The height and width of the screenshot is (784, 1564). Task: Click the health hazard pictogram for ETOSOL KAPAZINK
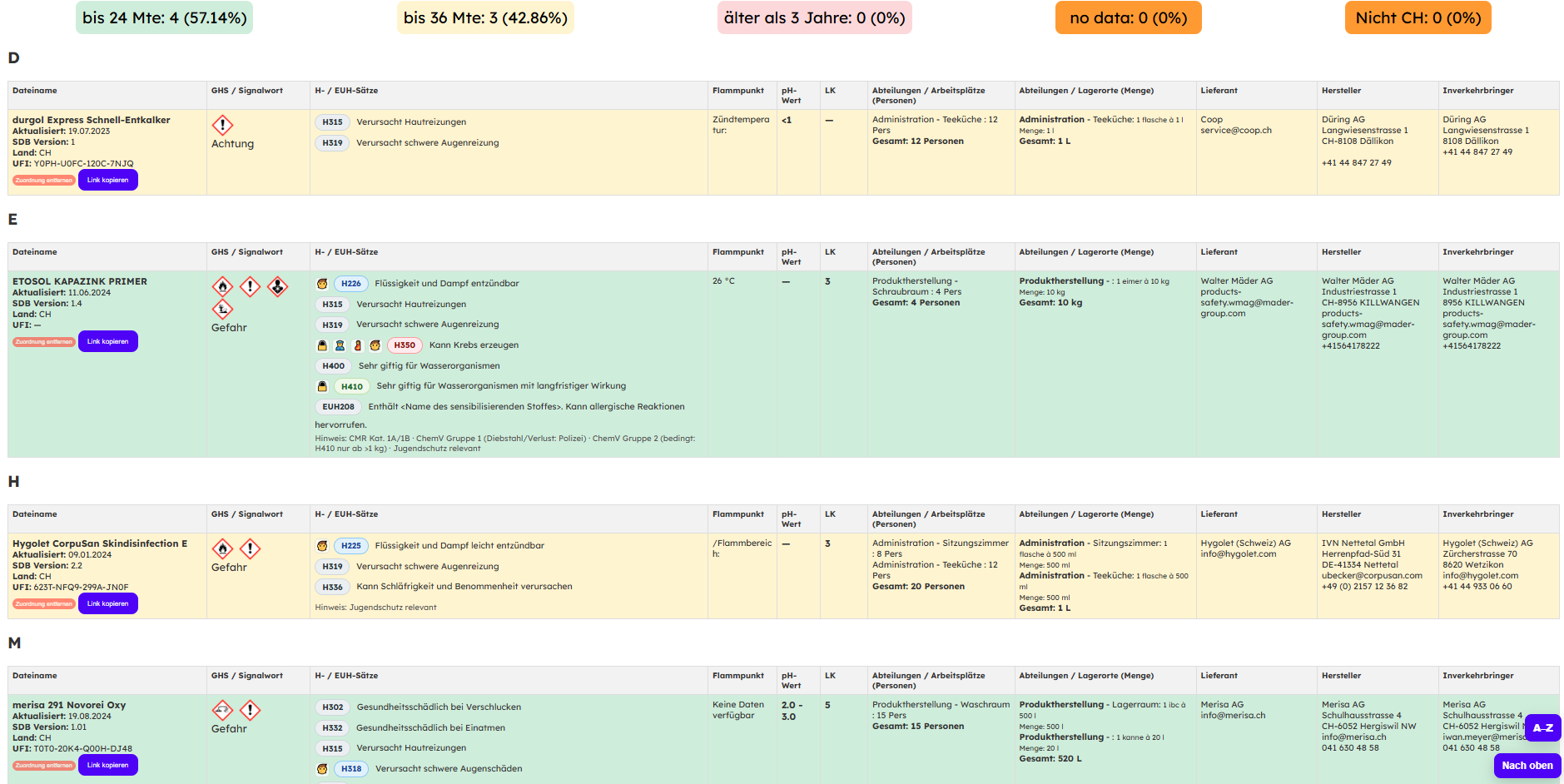(277, 286)
